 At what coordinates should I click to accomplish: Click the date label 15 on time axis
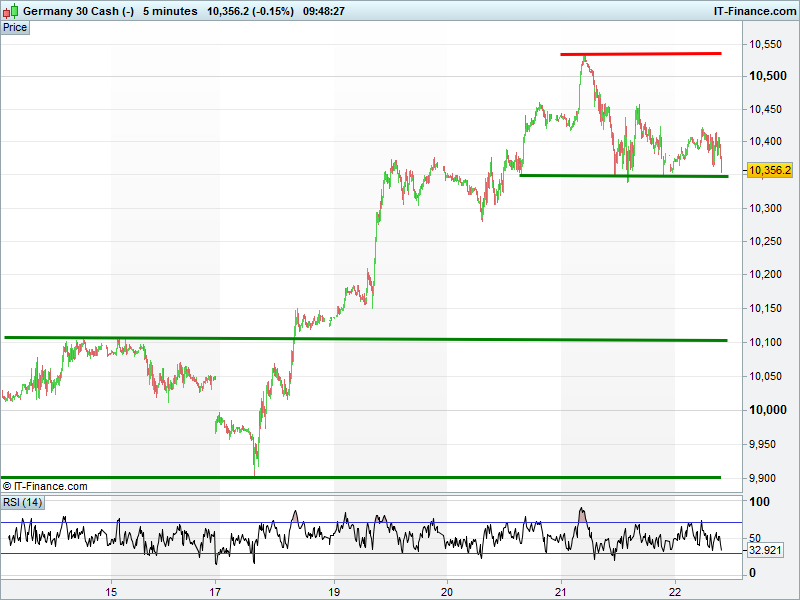pyautogui.click(x=111, y=592)
